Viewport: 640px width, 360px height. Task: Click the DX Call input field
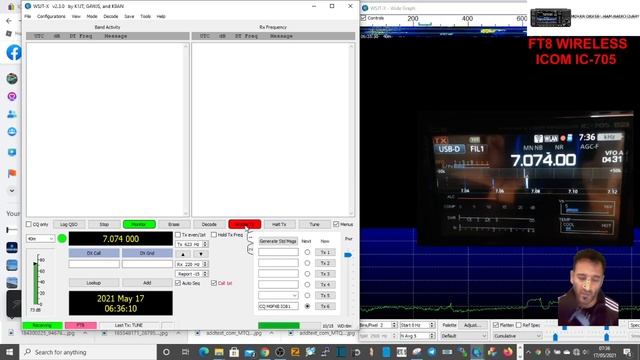pos(94,264)
